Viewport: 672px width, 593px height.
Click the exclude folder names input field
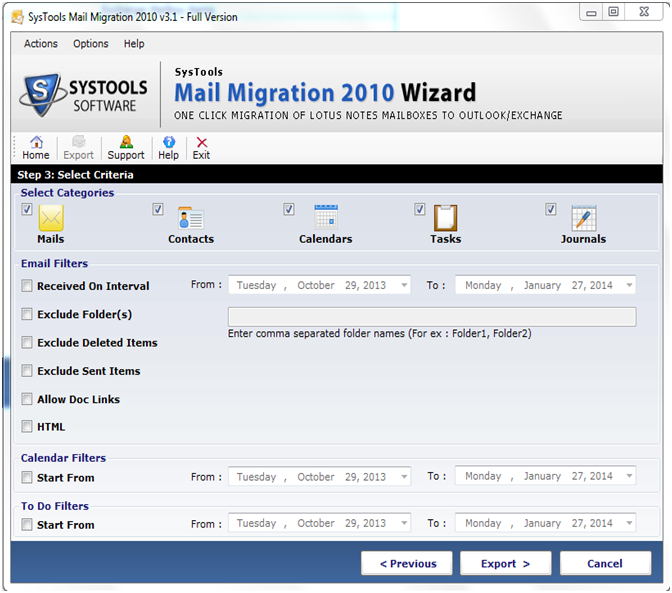click(432, 317)
